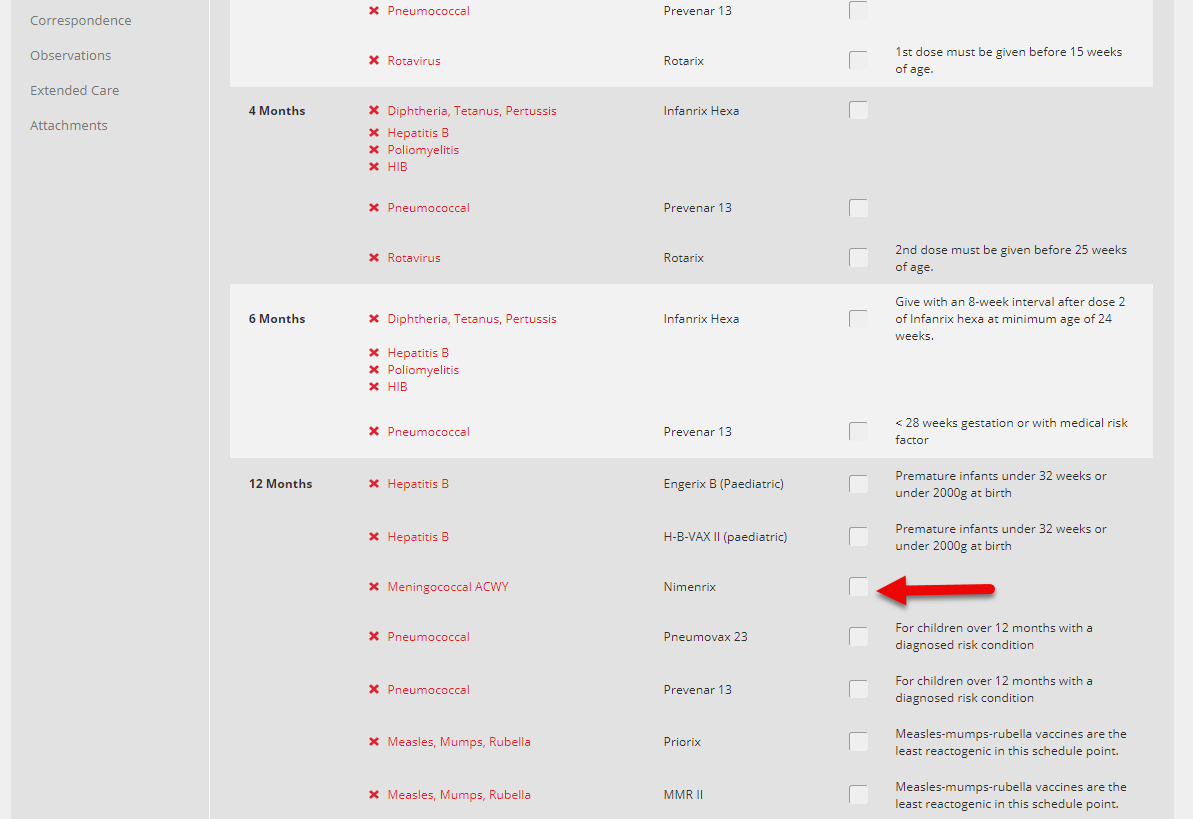Click red X beside 6 Months Hepatitis B
The height and width of the screenshot is (819, 1193).
coord(374,352)
